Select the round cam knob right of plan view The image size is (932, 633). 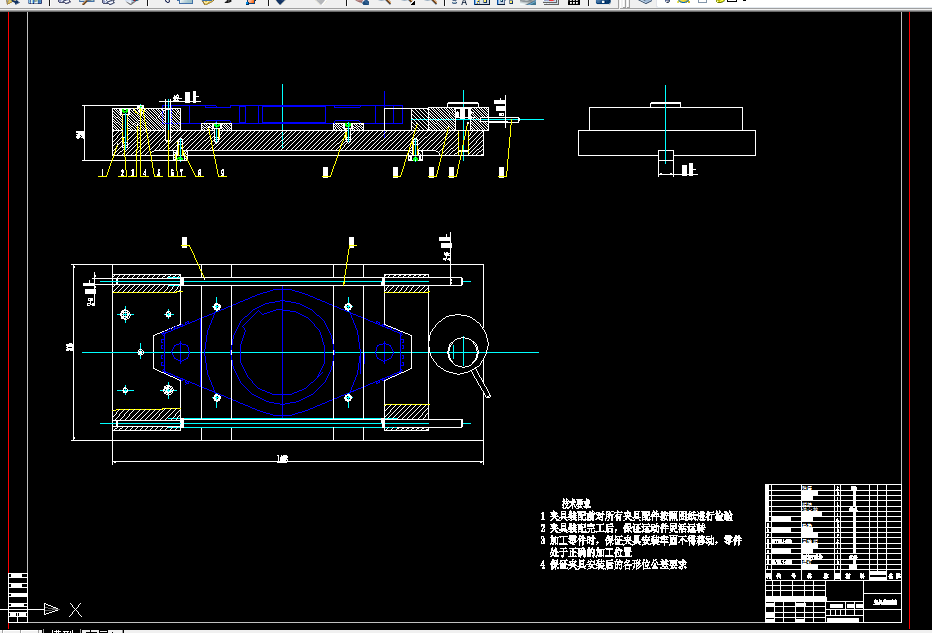458,344
